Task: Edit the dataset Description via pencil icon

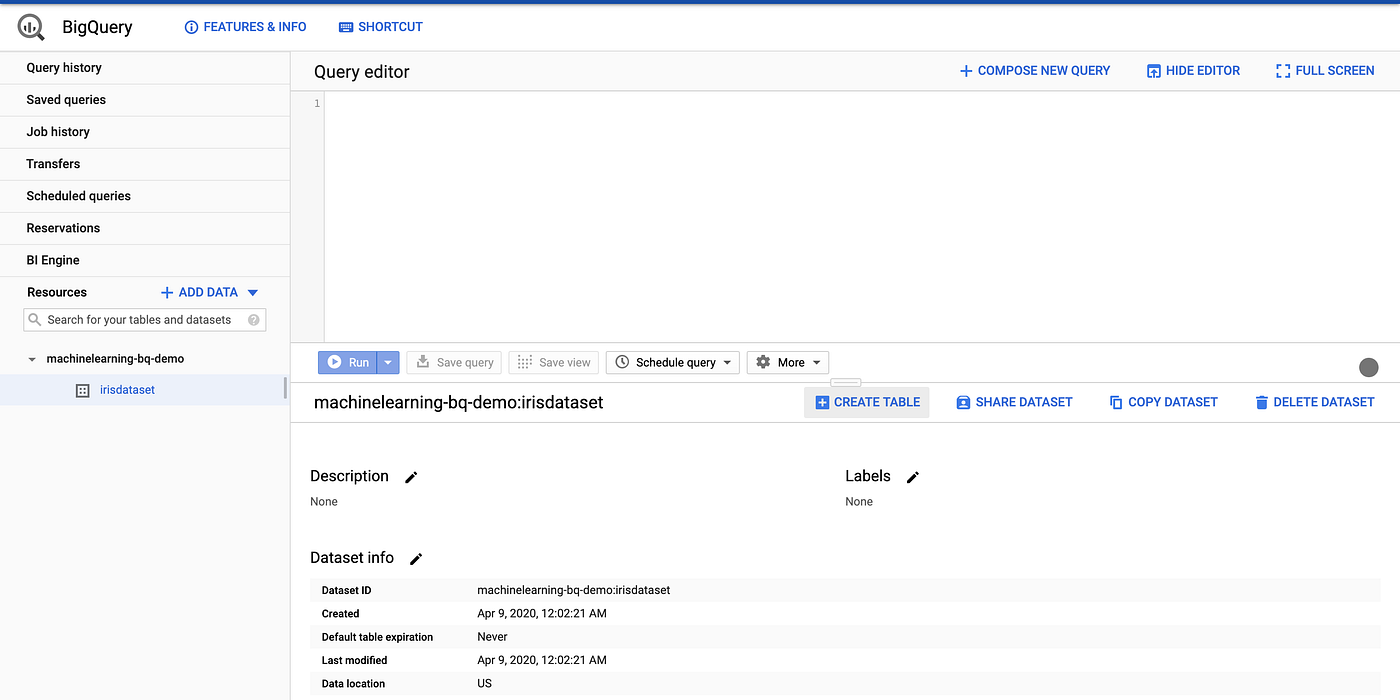Action: 410,477
